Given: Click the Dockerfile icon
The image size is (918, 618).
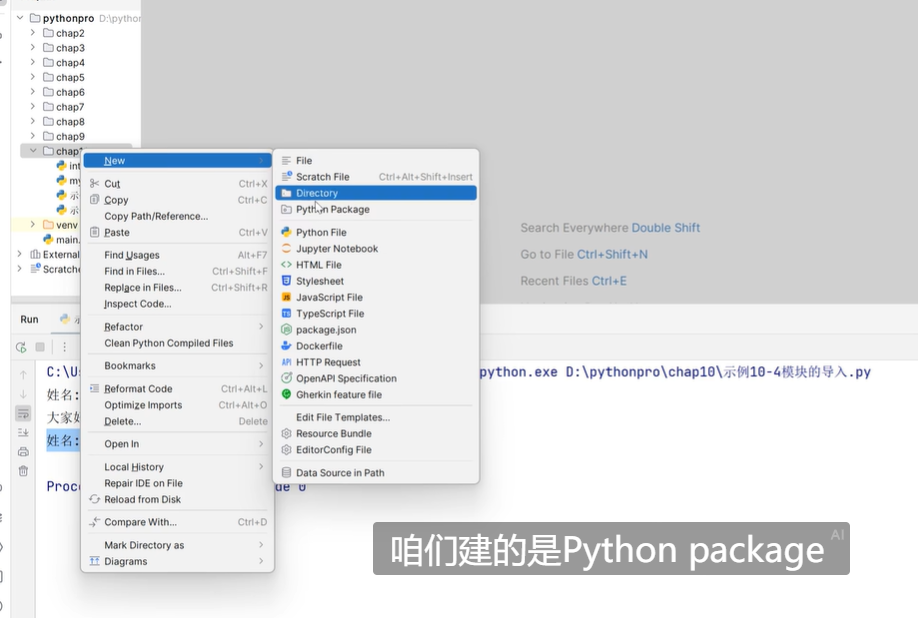Looking at the screenshot, I should [x=286, y=346].
